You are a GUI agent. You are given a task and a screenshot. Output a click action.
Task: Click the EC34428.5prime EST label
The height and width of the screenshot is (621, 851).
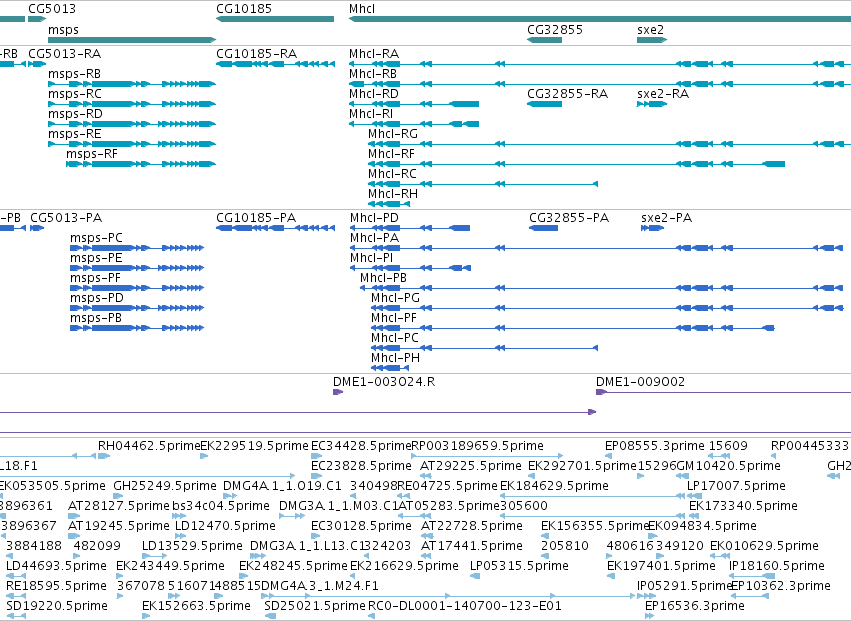click(x=361, y=446)
